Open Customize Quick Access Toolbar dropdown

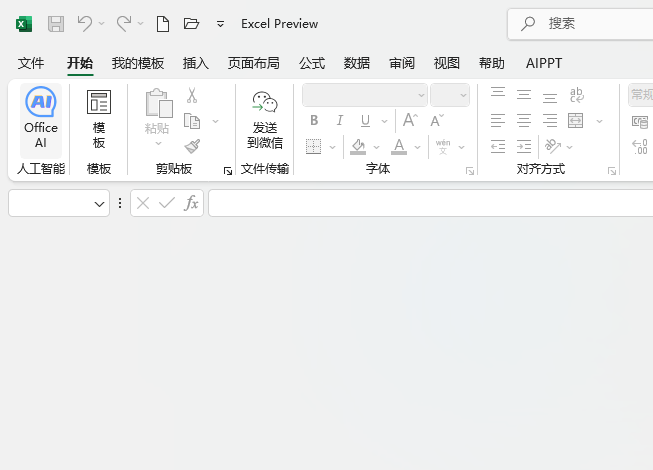[220, 24]
